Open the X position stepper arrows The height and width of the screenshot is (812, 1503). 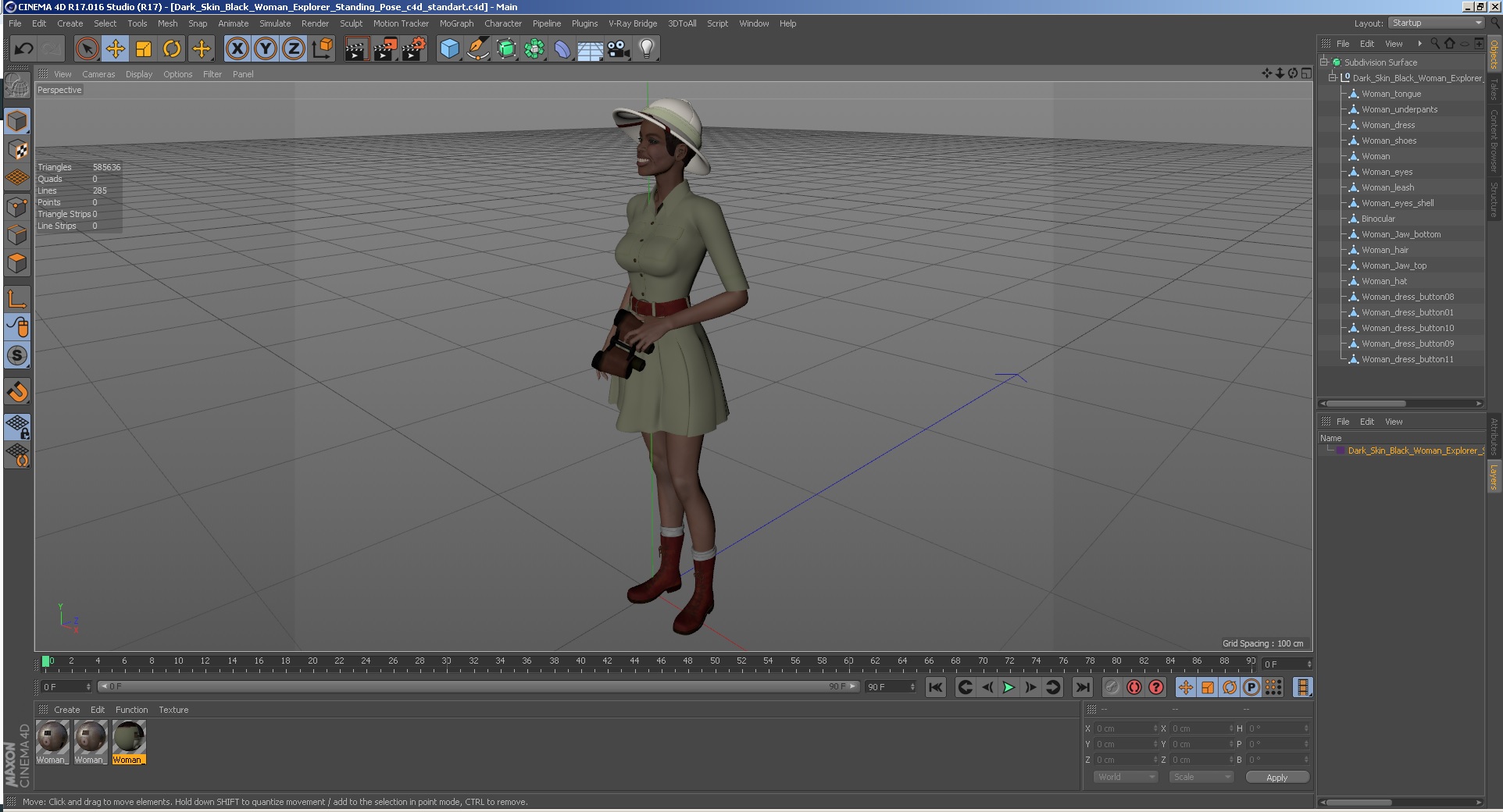1155,728
